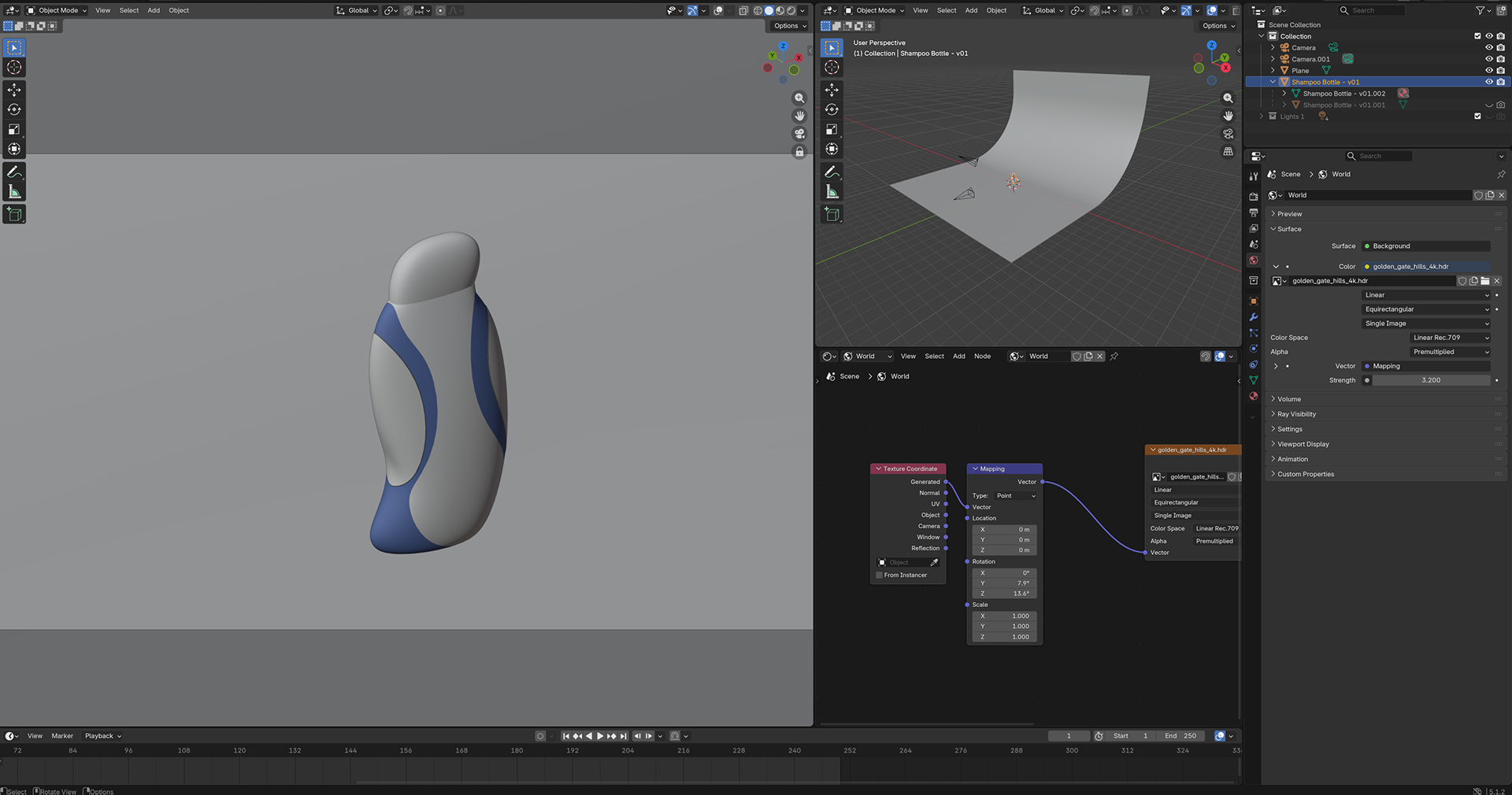Select the Rotate tool in left viewport
The height and width of the screenshot is (795, 1512).
[14, 109]
